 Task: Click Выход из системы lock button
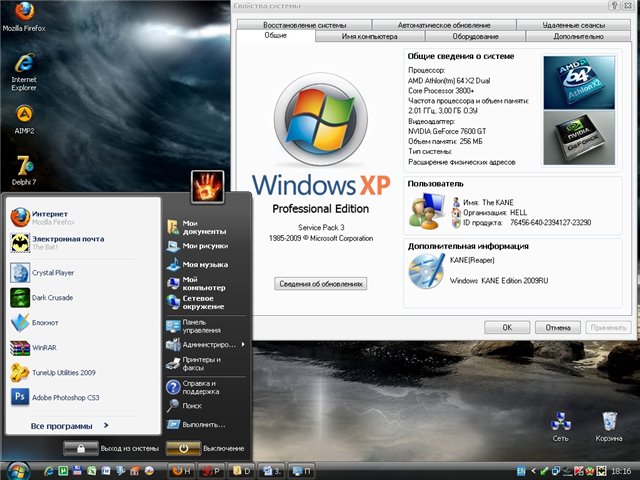pyautogui.click(x=81, y=448)
